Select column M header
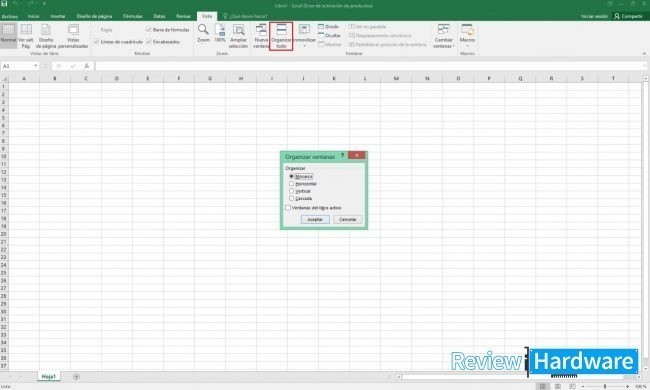650x390 pixels. coord(396,78)
